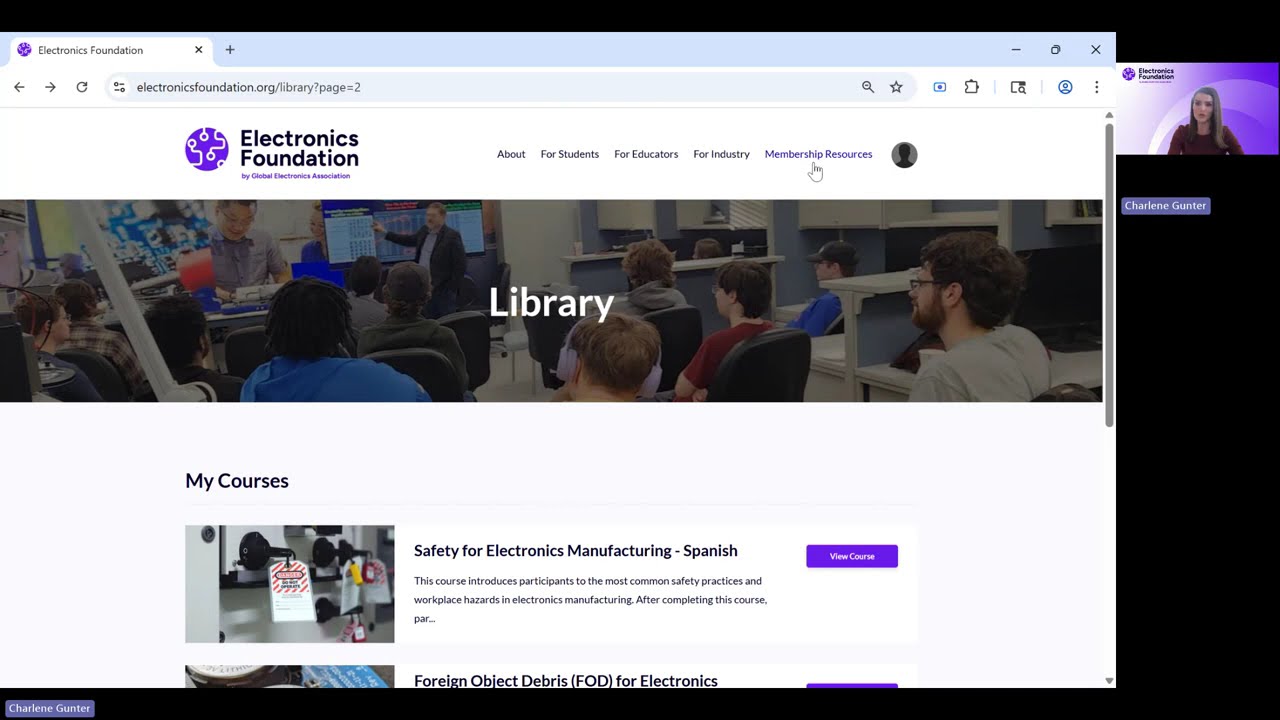Open the tab search side panel icon
The image size is (1280, 720).
1018,87
